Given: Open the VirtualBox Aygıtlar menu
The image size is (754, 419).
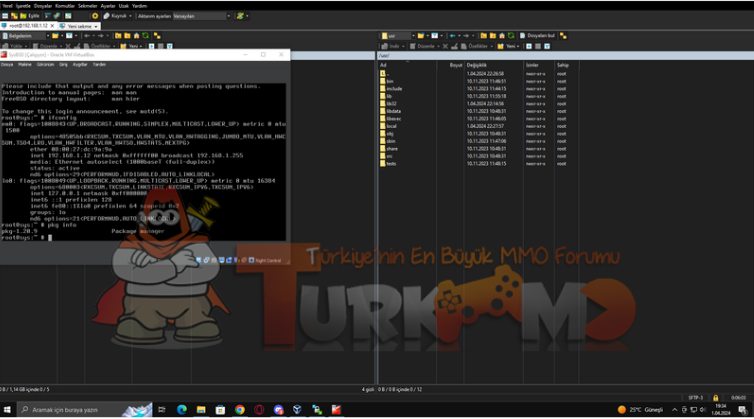Looking at the screenshot, I should click(80, 64).
